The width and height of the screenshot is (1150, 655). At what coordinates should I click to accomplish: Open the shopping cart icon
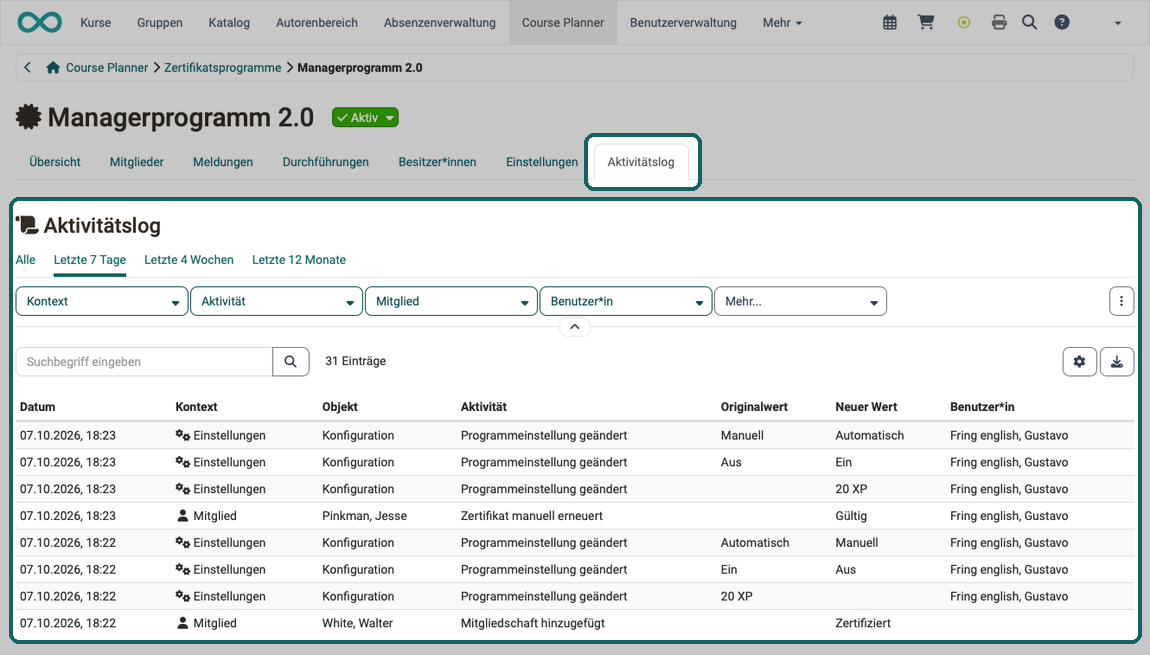926,23
